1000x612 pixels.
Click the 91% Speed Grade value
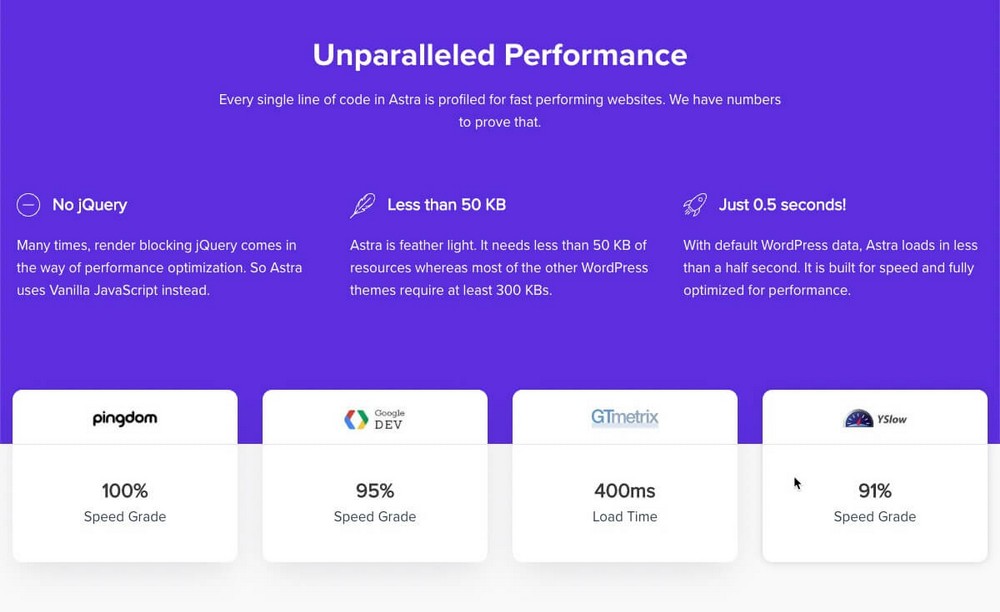[875, 491]
